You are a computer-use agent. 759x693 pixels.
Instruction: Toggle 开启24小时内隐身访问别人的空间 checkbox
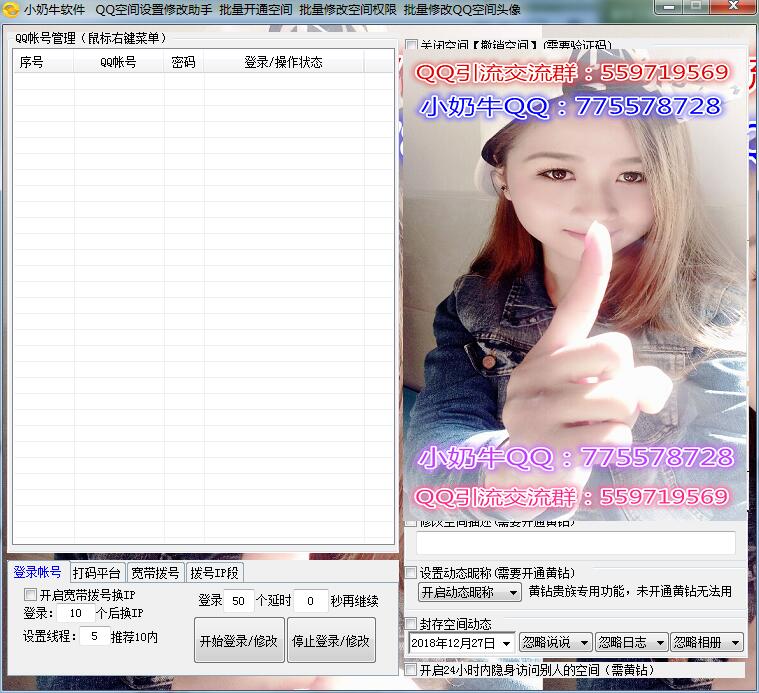click(x=411, y=669)
